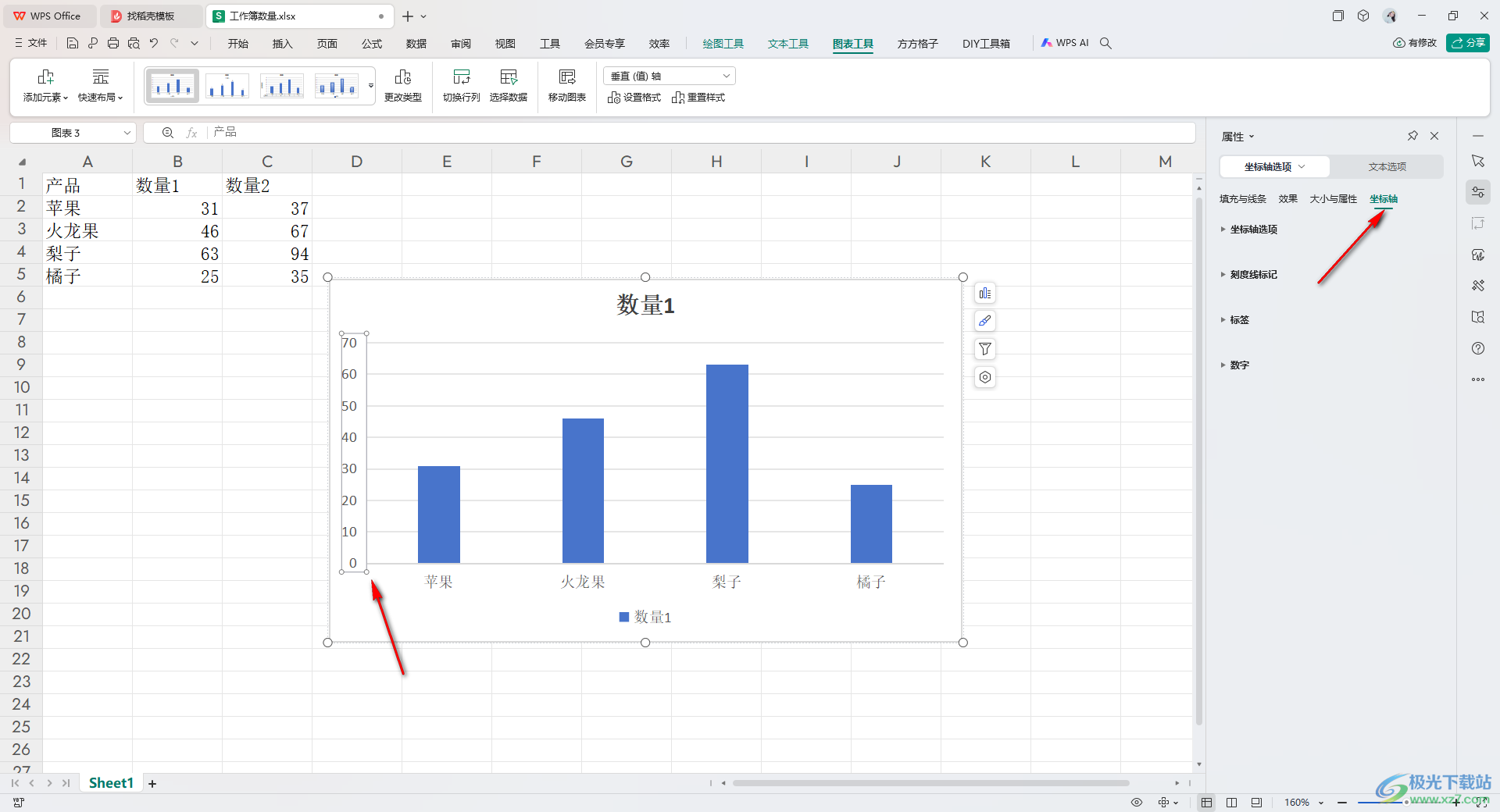Open Quick Layout dropdown

[x=100, y=86]
